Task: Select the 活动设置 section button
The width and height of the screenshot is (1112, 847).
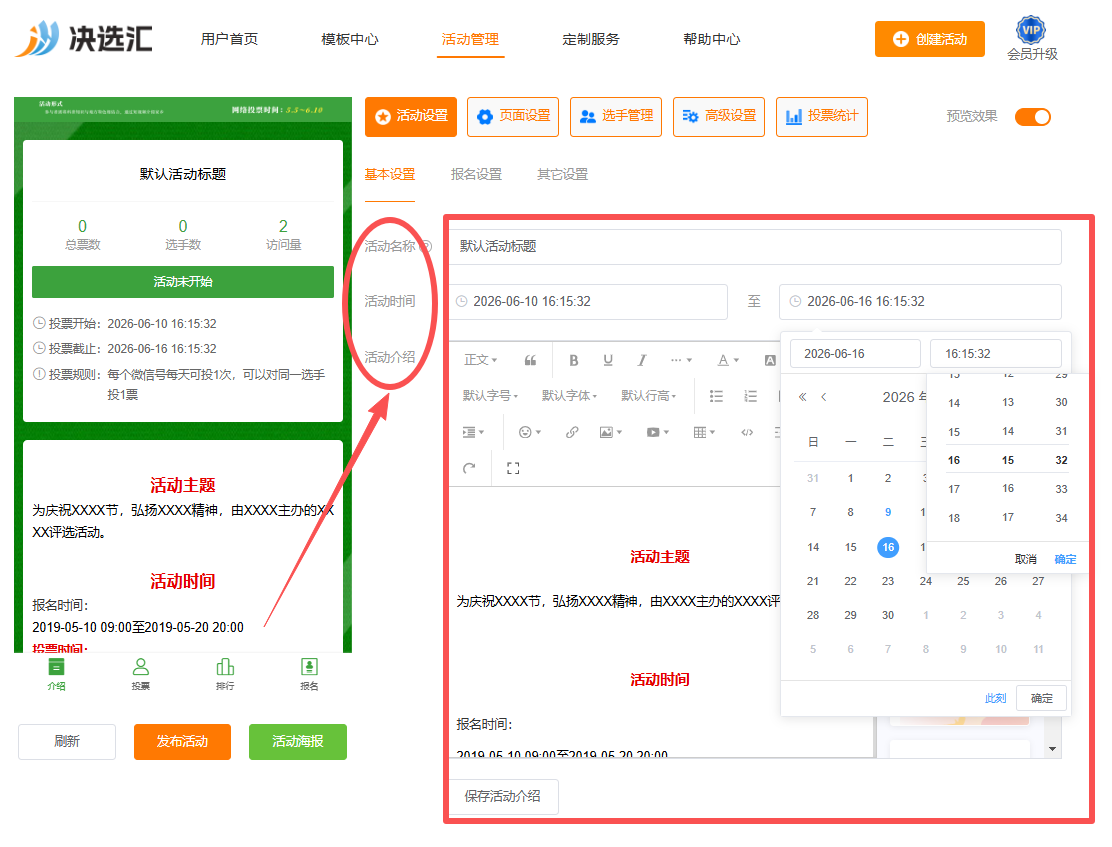Action: [411, 116]
